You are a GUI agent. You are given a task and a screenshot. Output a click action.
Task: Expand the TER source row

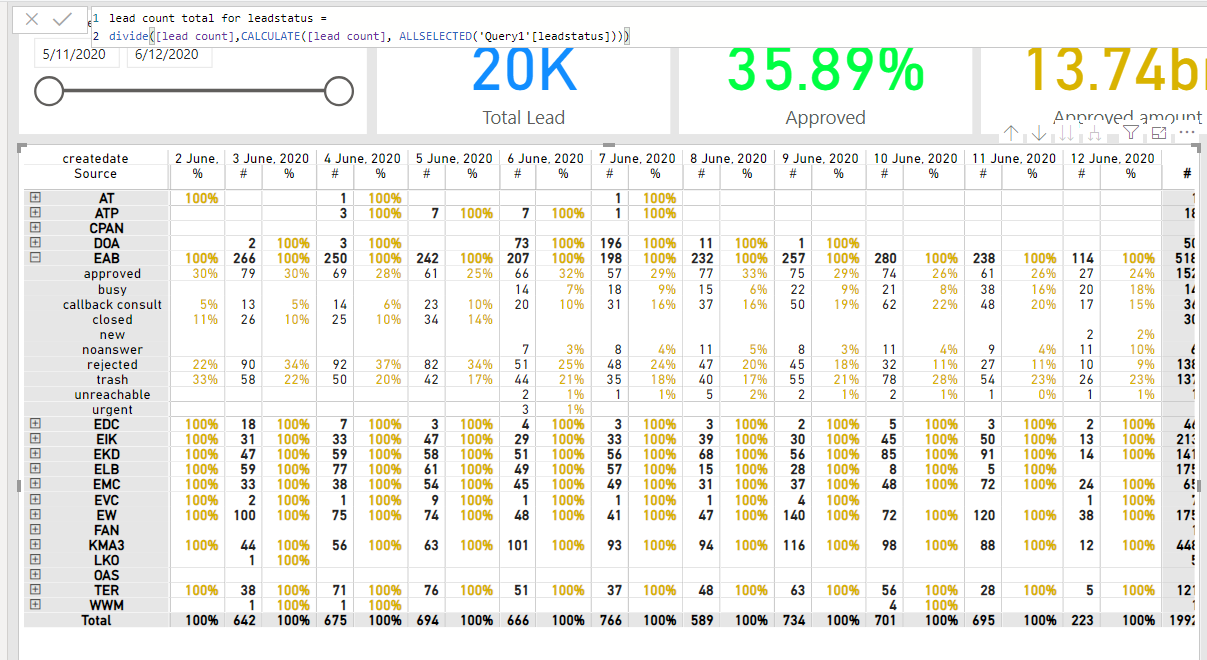tap(36, 590)
